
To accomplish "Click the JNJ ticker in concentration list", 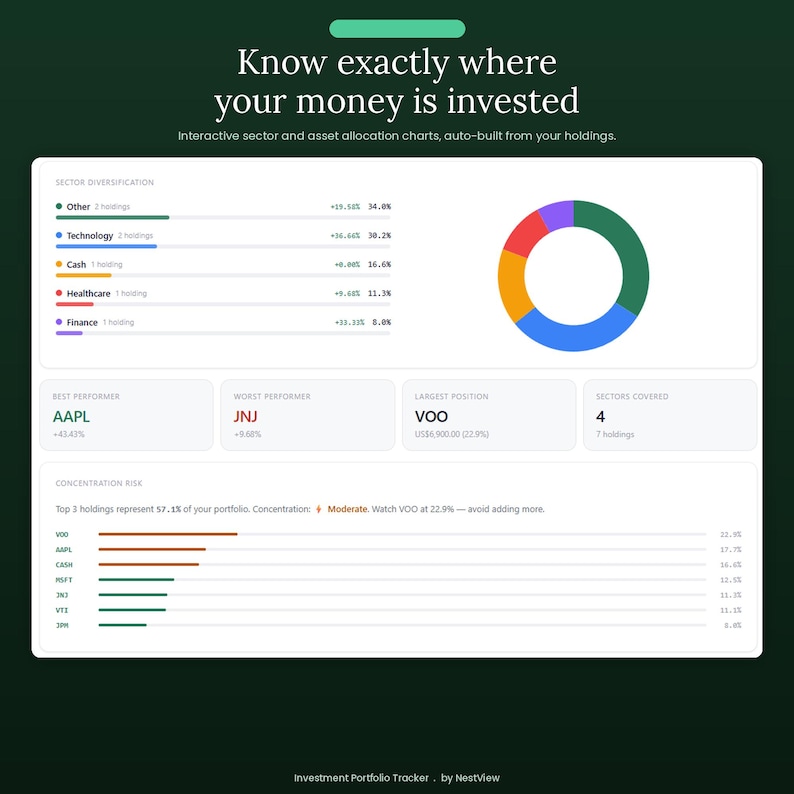I will coord(62,595).
